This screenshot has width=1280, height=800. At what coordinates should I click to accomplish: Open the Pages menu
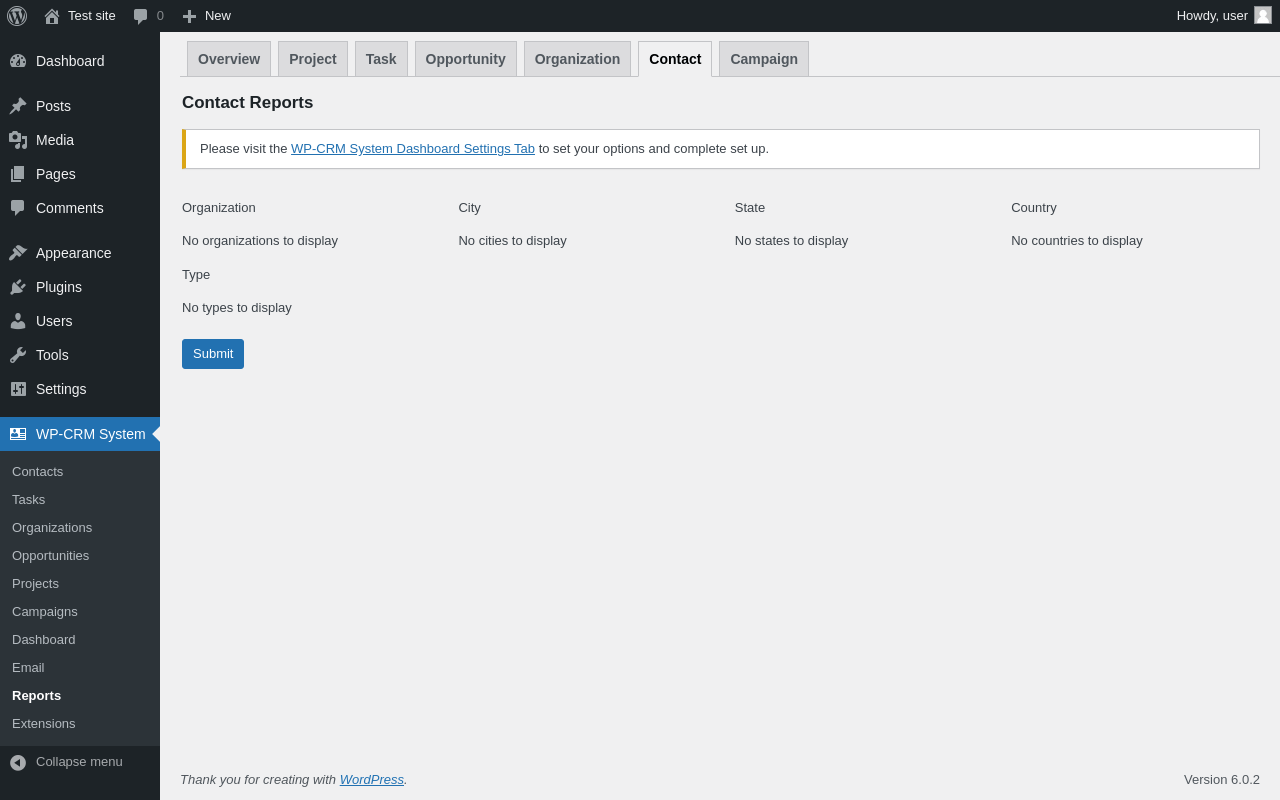tap(80, 174)
